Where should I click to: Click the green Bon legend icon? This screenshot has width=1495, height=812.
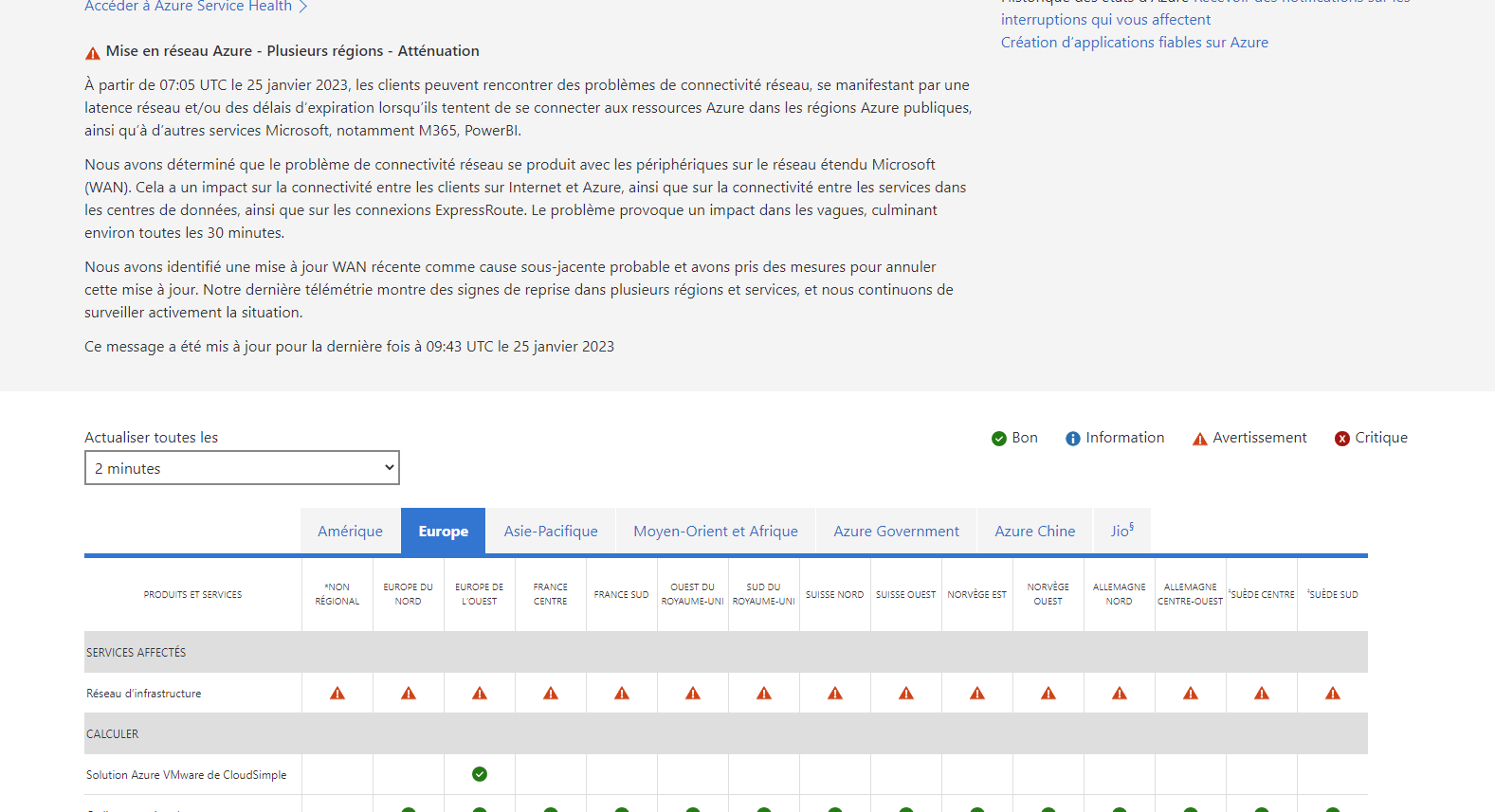pyautogui.click(x=999, y=439)
